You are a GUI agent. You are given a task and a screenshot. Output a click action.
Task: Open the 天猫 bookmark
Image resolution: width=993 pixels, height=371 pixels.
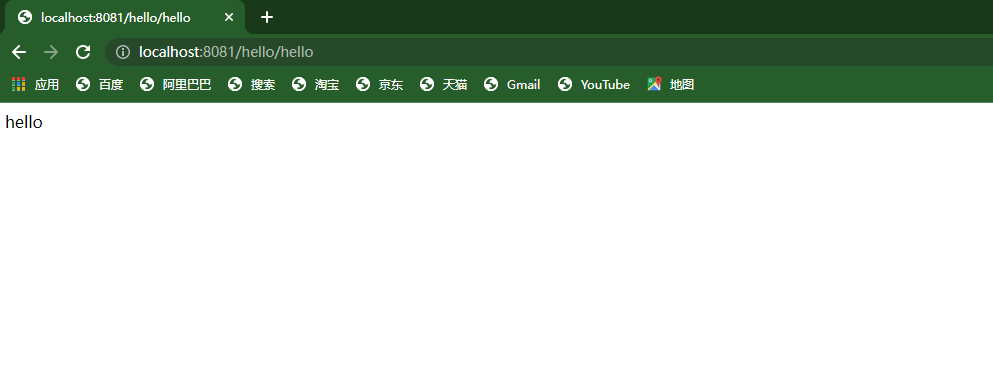(443, 84)
